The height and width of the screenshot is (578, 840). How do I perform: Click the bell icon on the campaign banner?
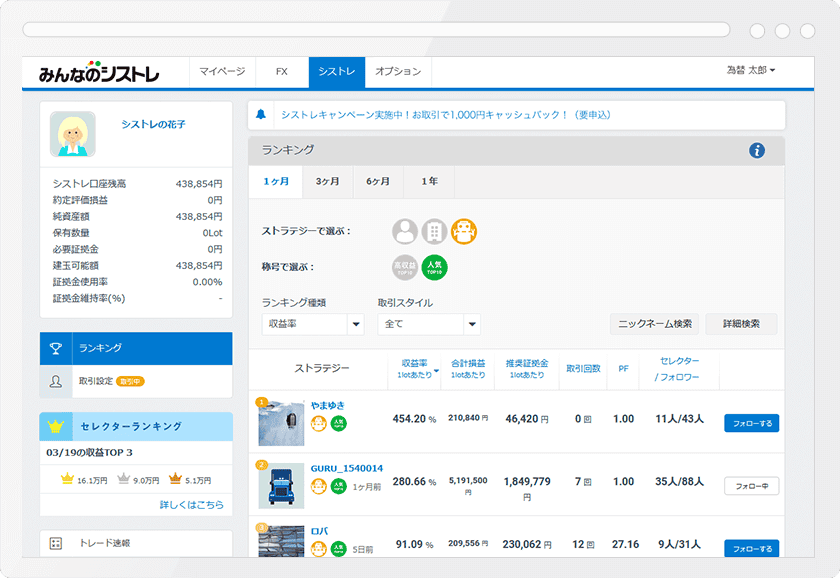tap(260, 115)
